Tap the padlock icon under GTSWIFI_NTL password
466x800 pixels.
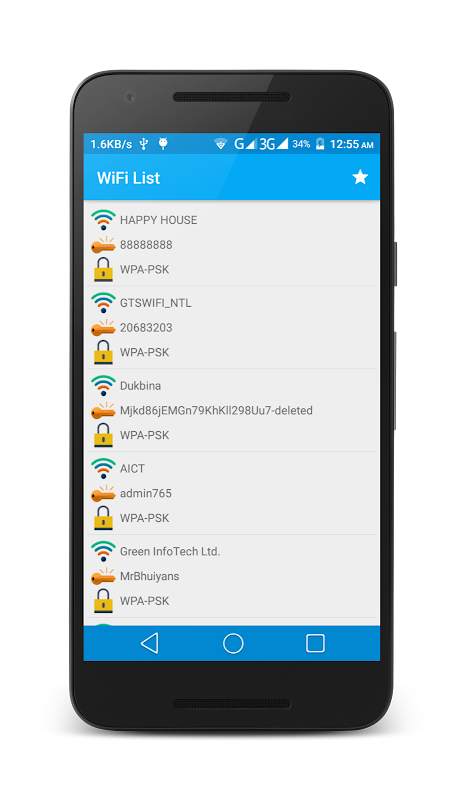[x=103, y=352]
